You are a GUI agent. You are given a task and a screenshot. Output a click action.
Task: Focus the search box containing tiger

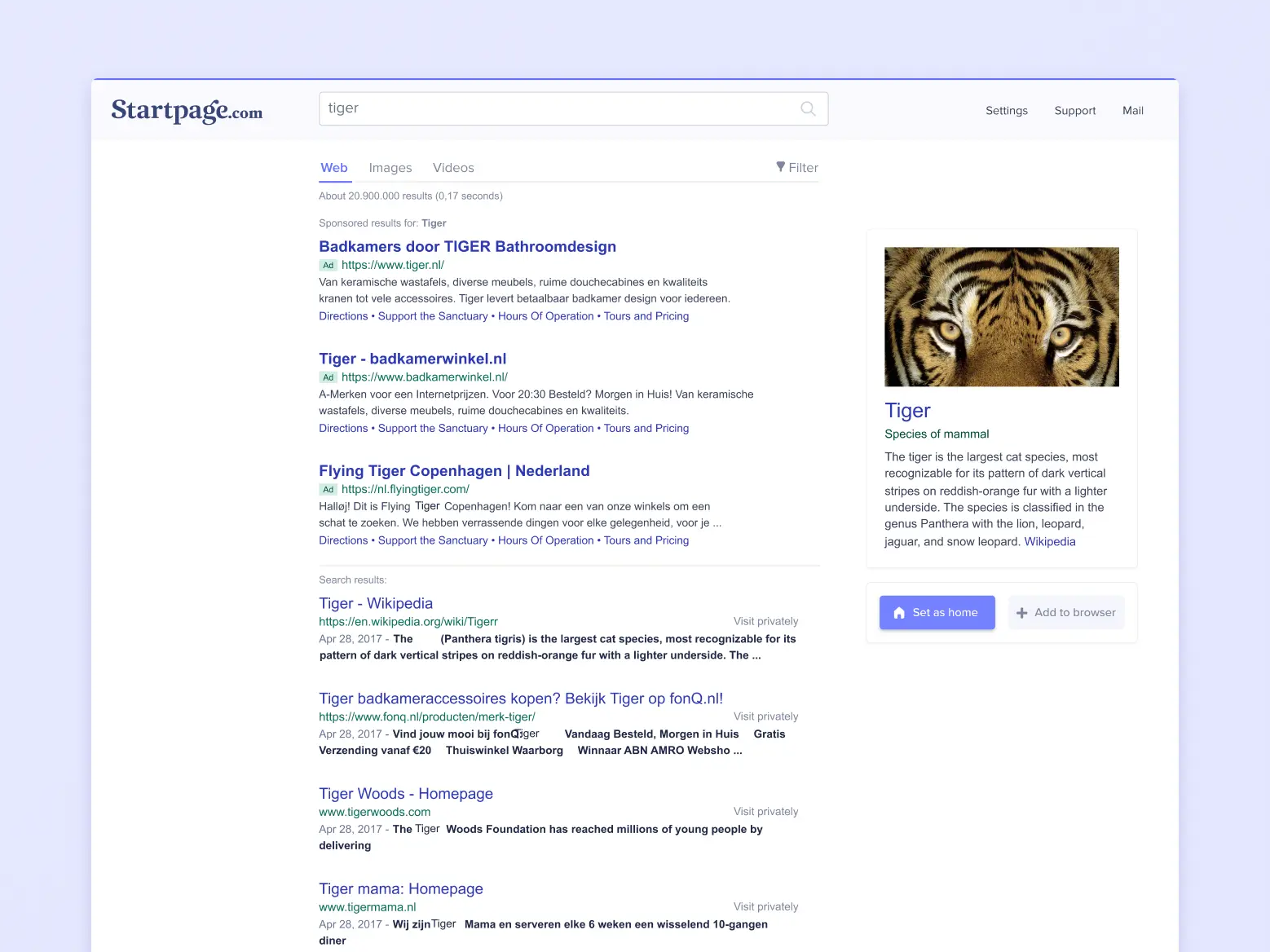[x=574, y=108]
